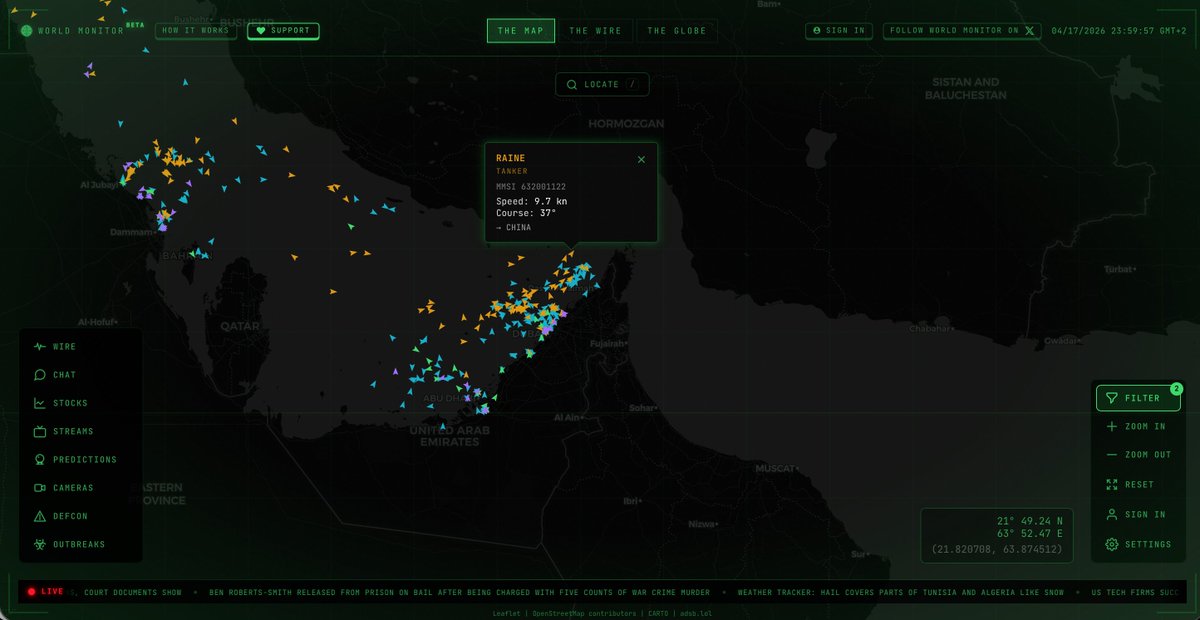Click the Locate search field
1200x620 pixels.
pos(602,85)
